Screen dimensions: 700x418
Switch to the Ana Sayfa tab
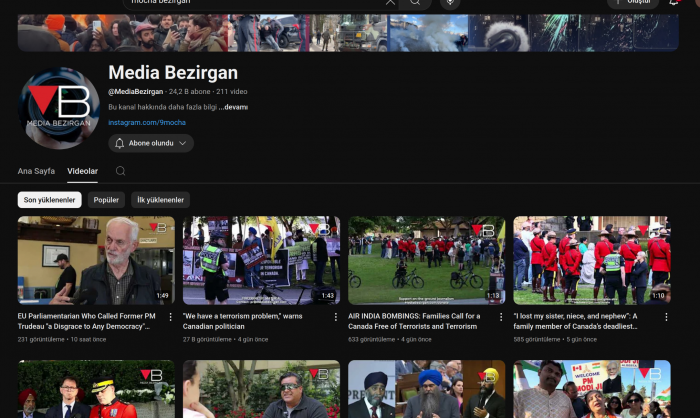(36, 171)
